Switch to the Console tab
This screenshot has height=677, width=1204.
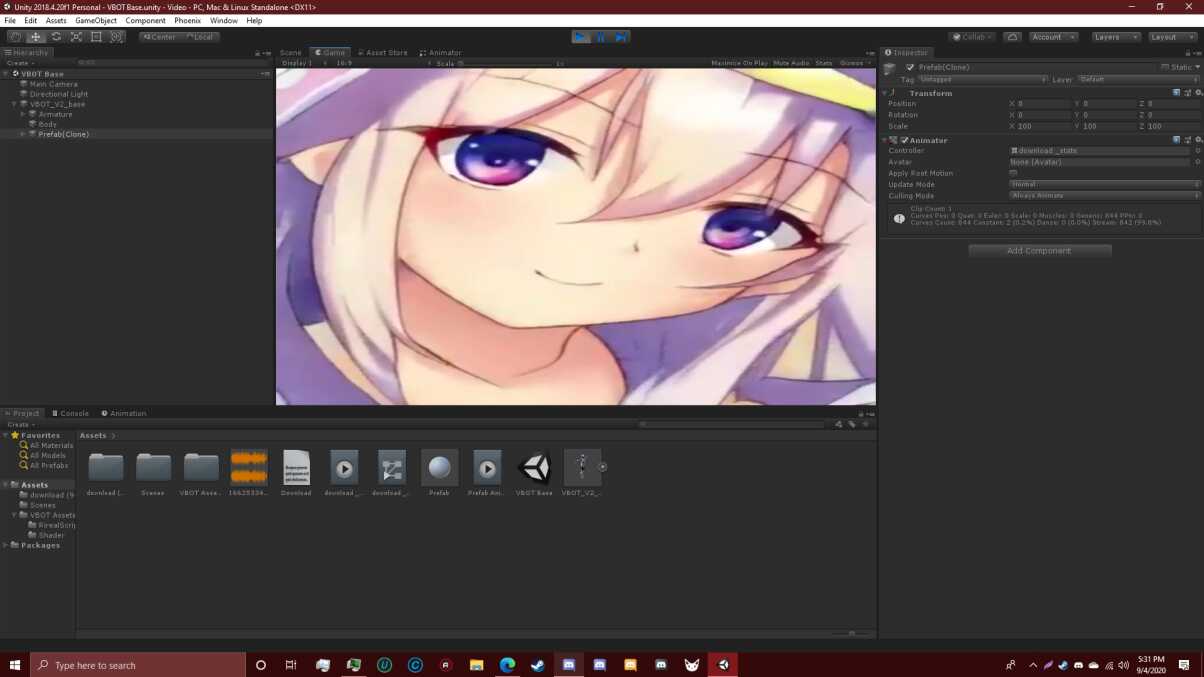(71, 413)
